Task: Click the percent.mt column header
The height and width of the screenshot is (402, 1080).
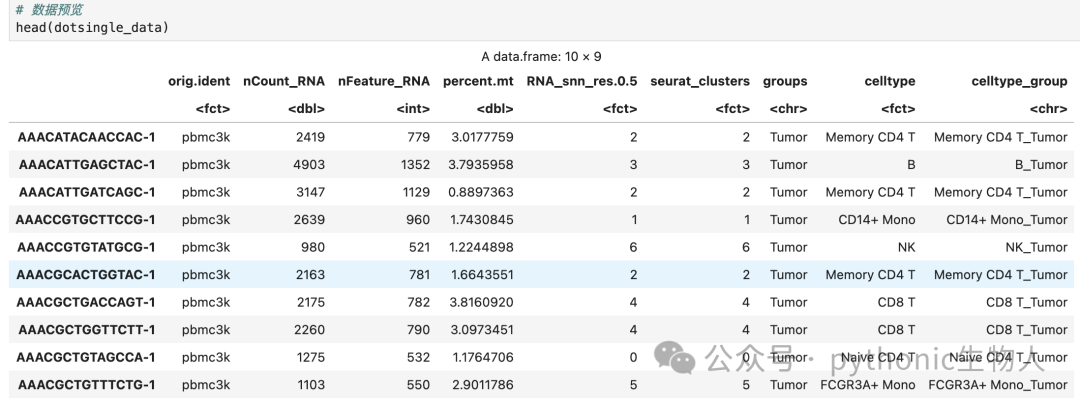Action: (x=478, y=81)
